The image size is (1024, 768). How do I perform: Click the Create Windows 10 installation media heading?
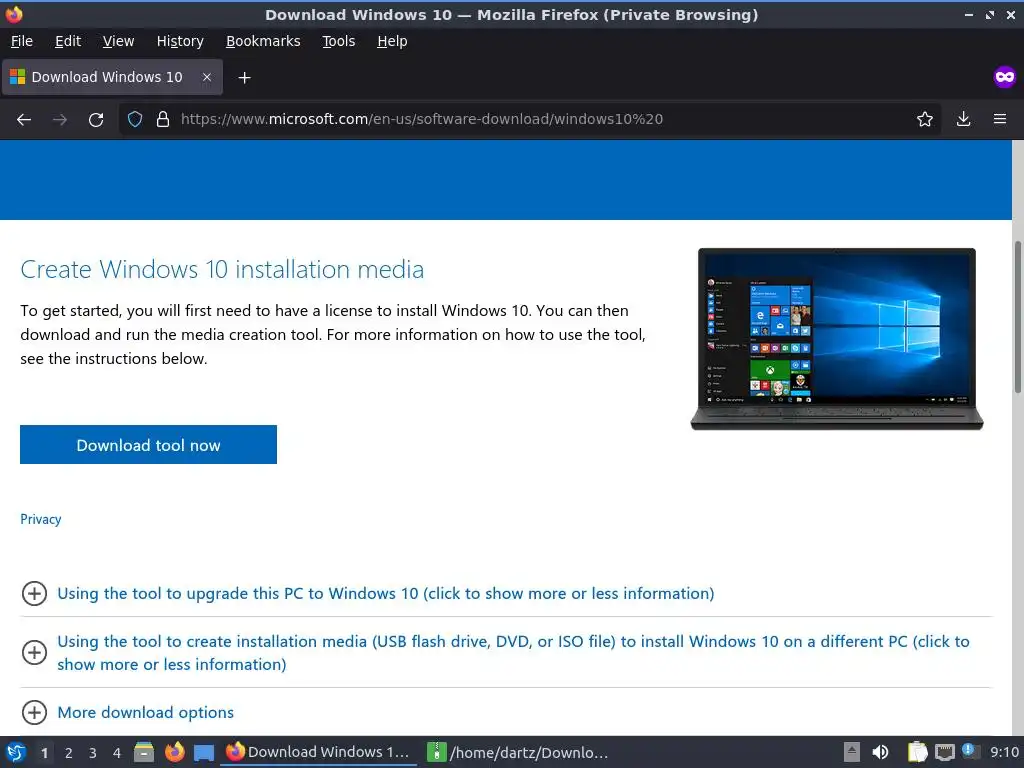222,269
